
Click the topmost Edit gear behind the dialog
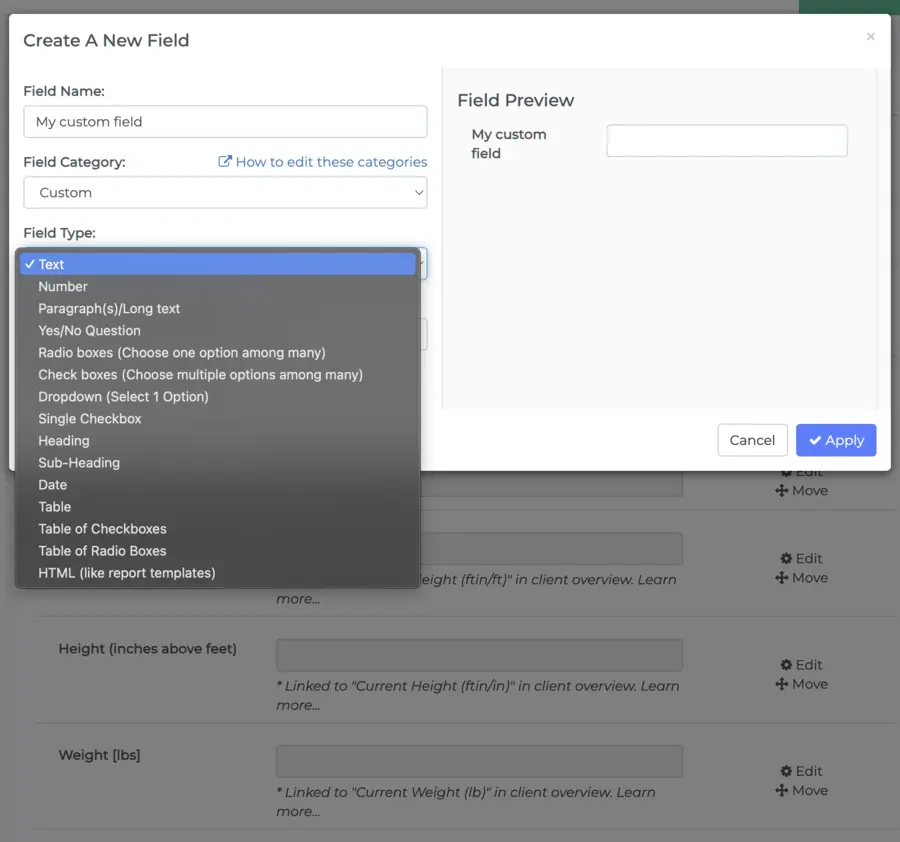[x=800, y=471]
